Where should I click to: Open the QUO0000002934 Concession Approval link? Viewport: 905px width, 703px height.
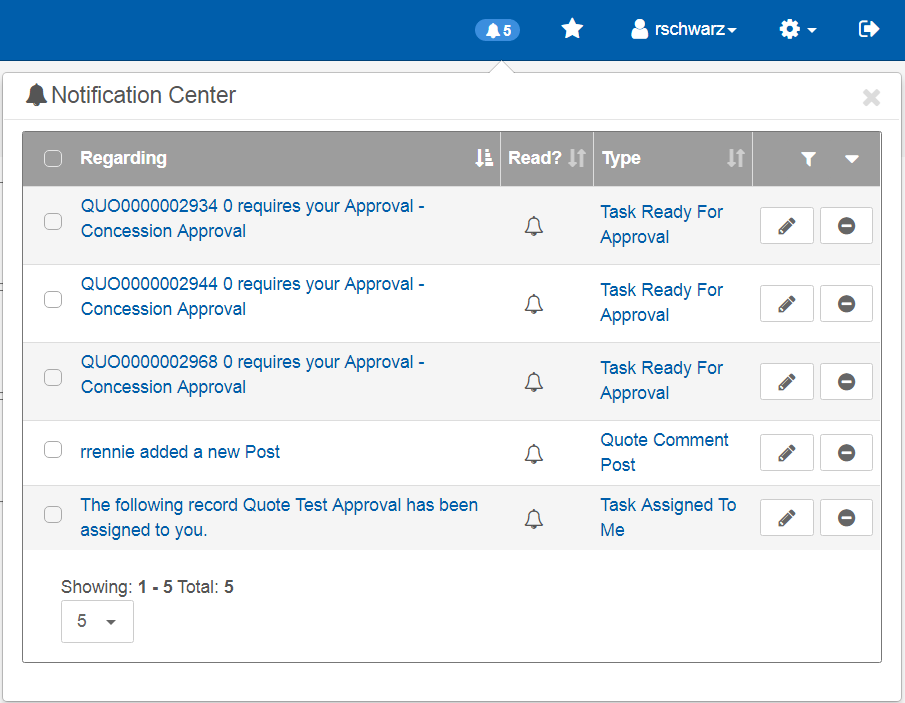click(252, 218)
